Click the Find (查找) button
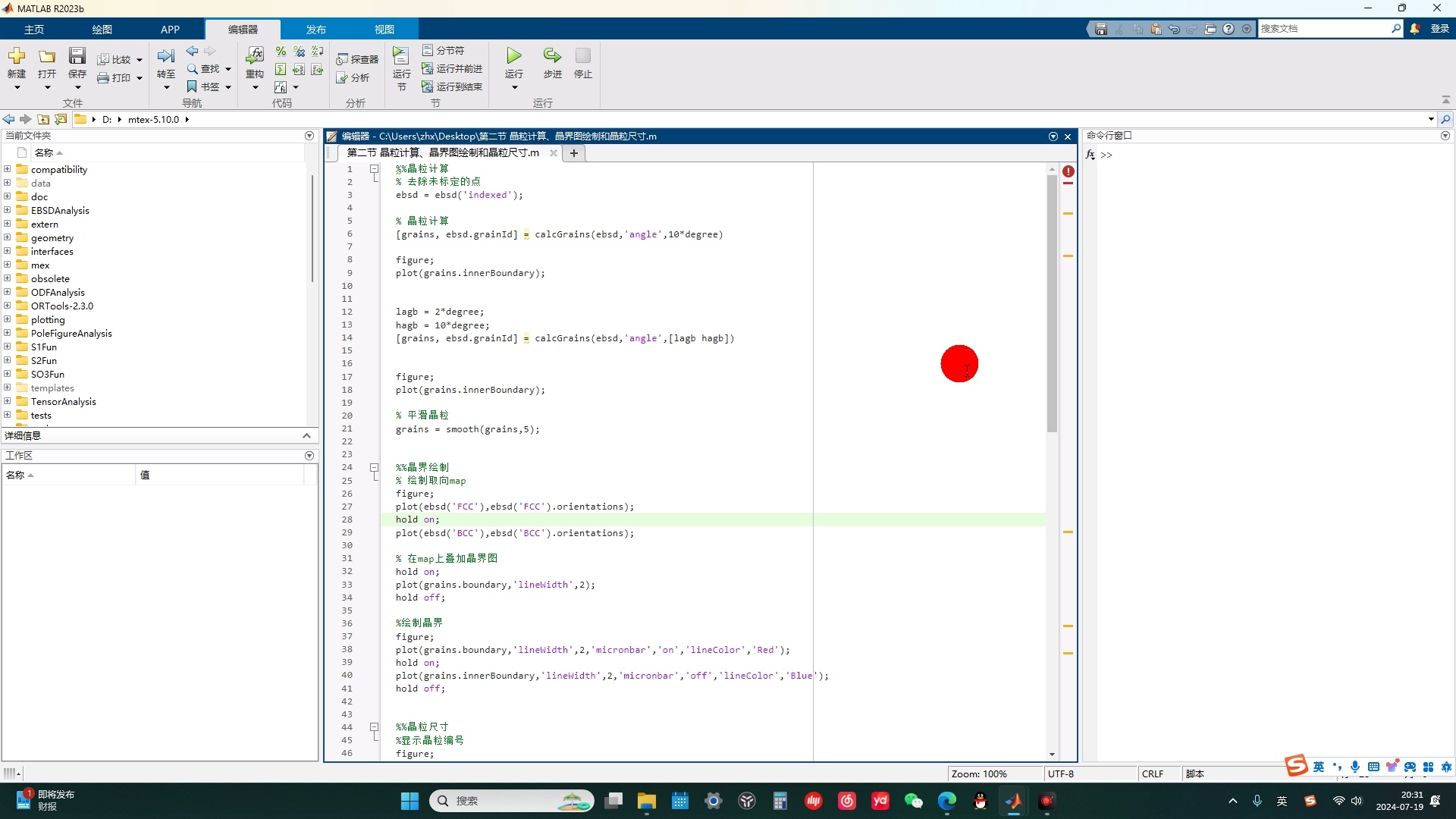 (x=203, y=68)
